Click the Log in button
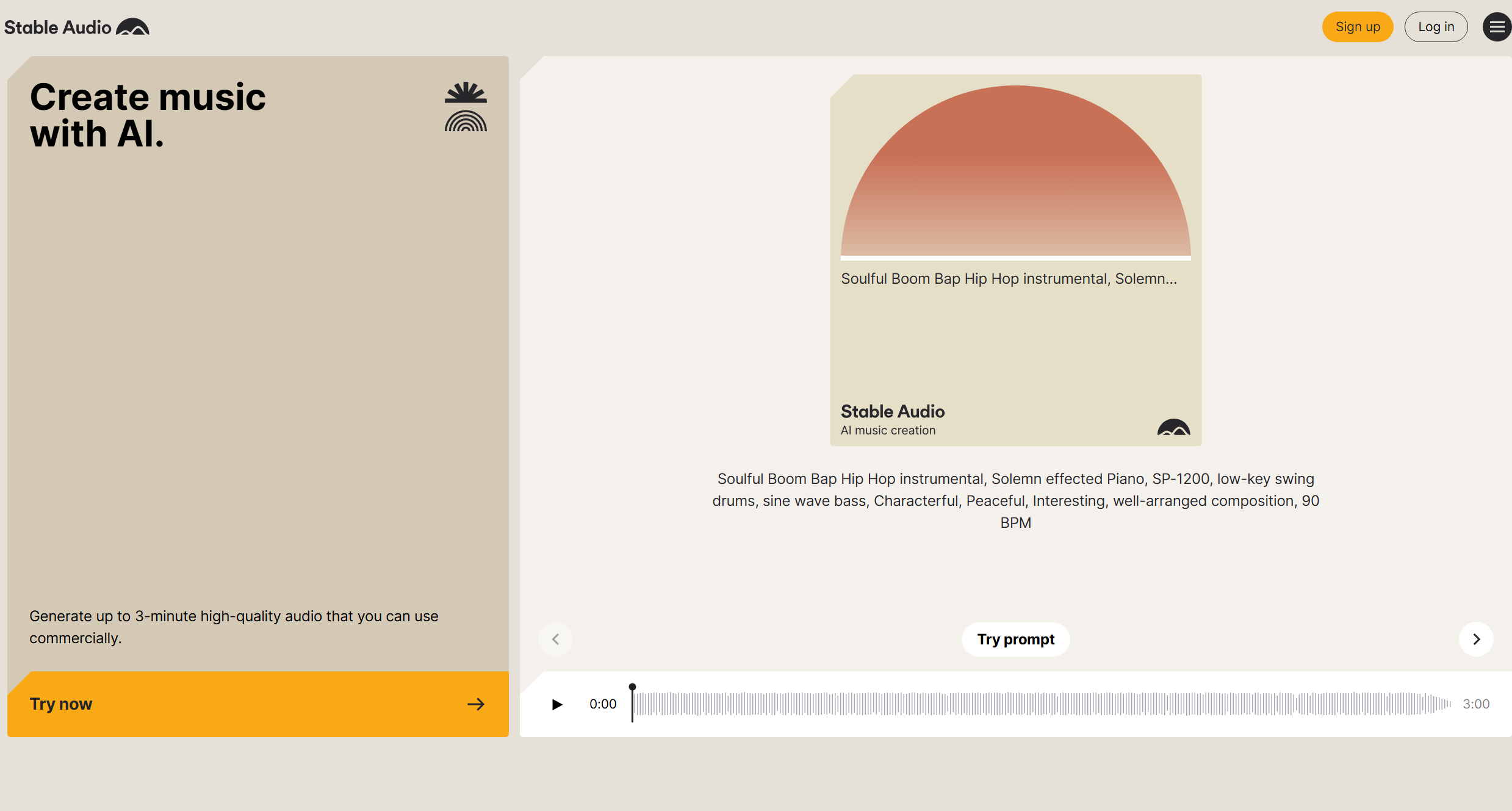 coord(1436,26)
